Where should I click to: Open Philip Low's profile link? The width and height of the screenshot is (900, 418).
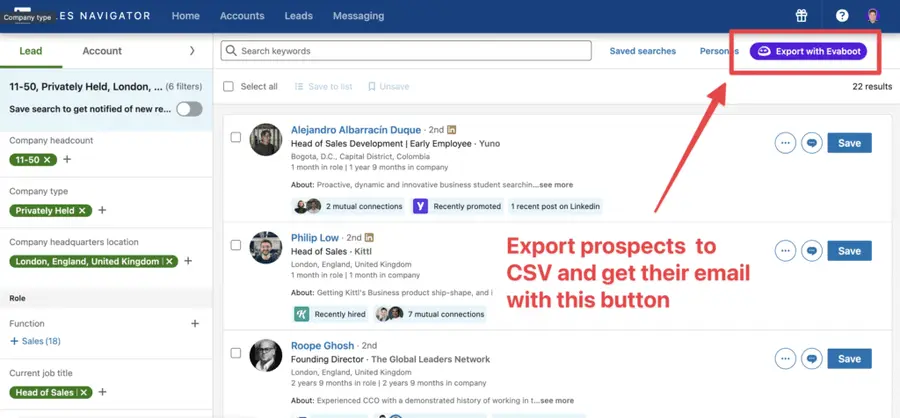315,238
